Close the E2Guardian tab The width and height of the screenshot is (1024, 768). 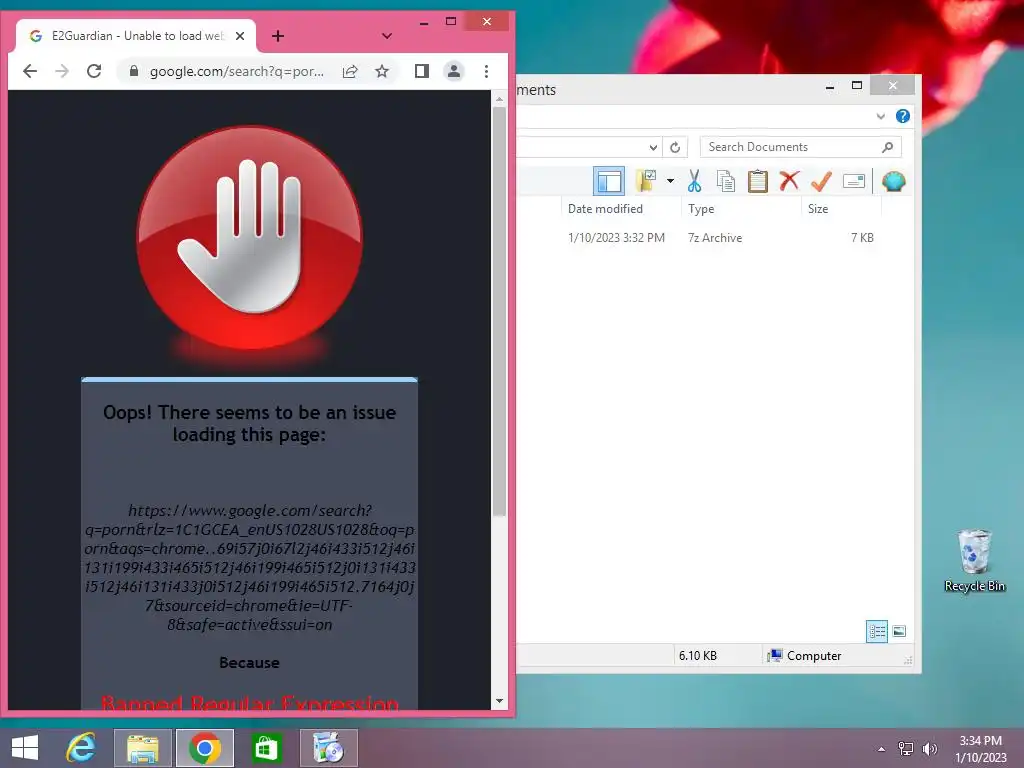pos(240,36)
